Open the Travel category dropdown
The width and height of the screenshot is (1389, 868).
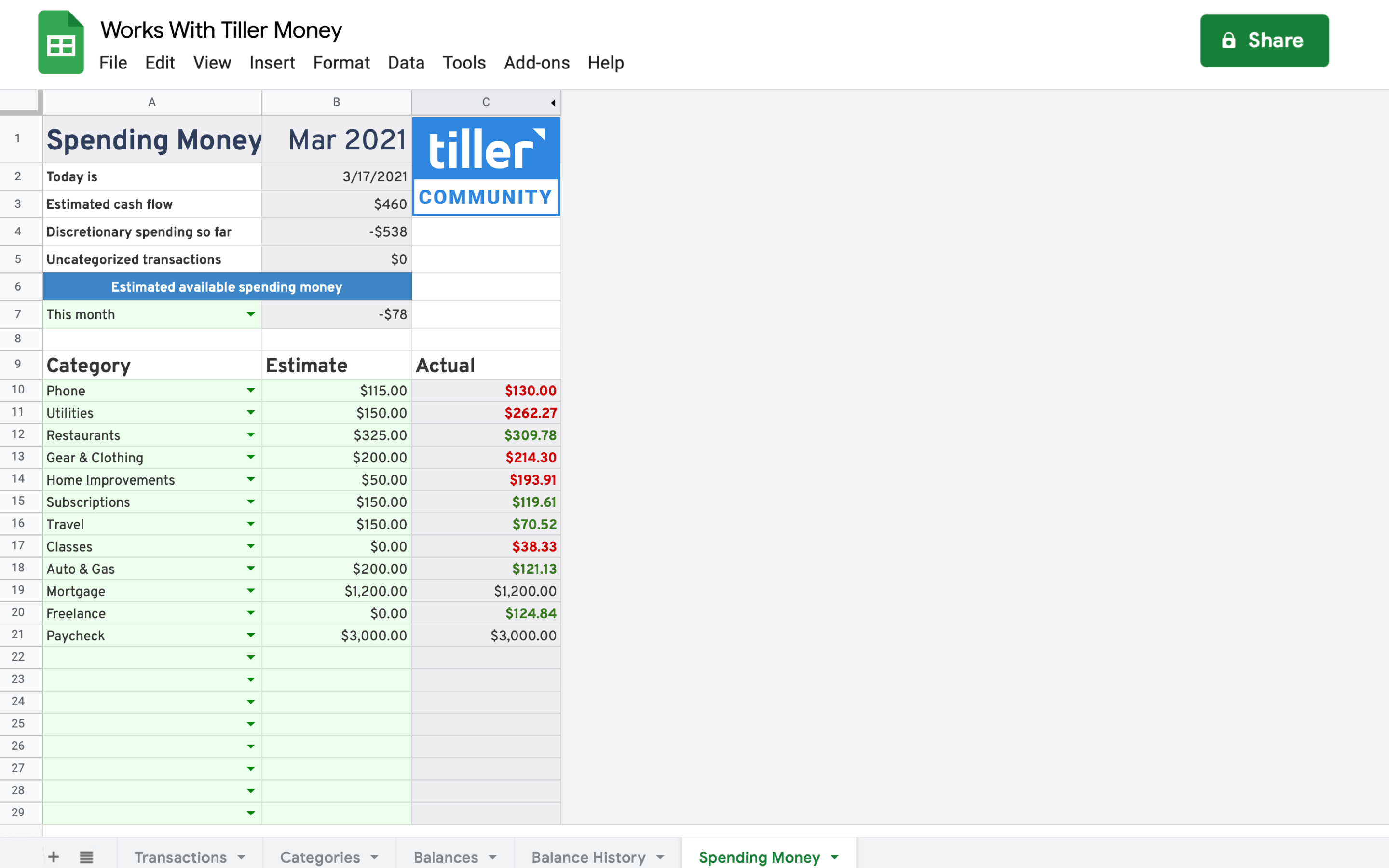(x=251, y=524)
